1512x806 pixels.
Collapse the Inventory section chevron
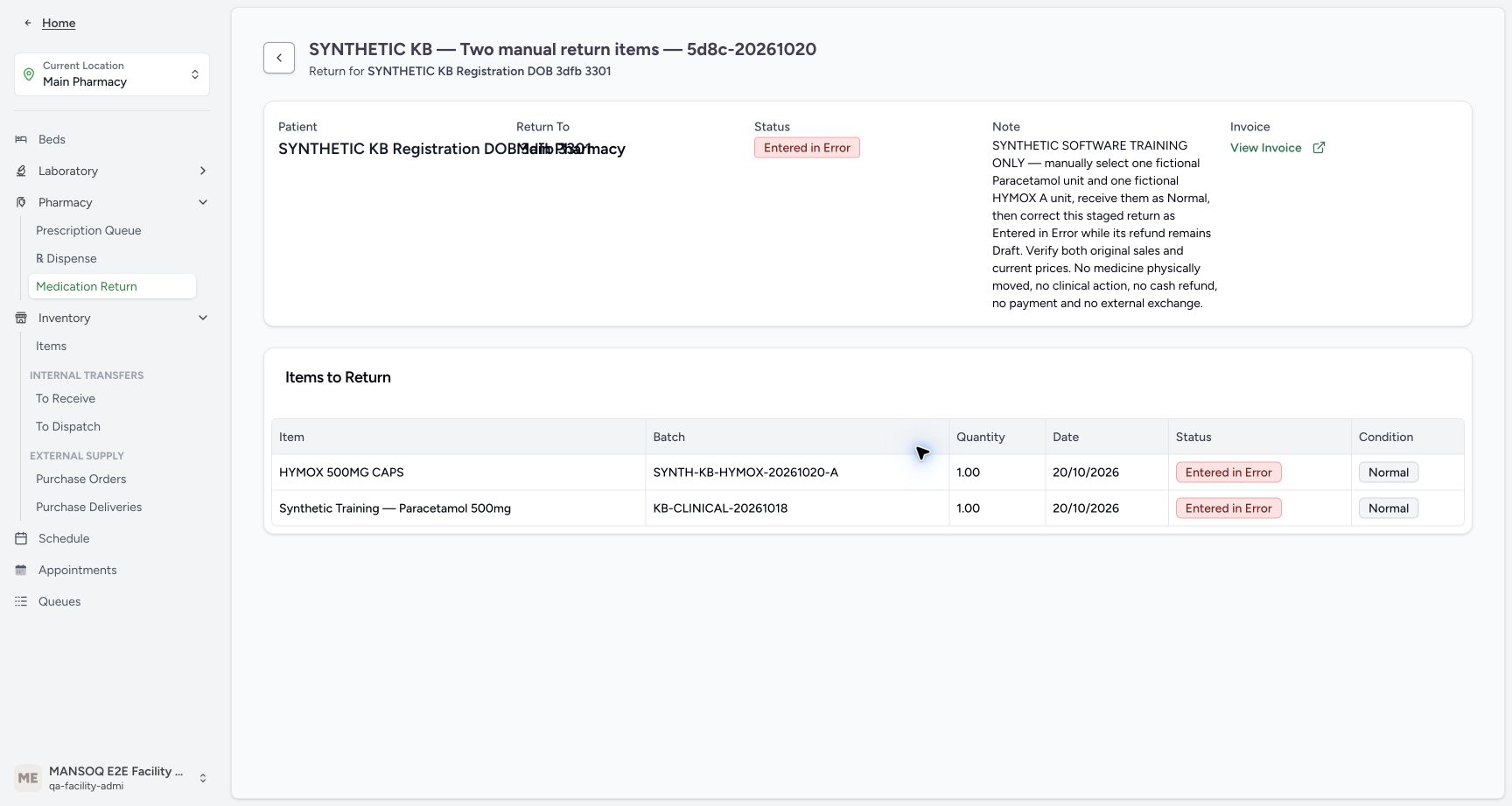click(203, 318)
